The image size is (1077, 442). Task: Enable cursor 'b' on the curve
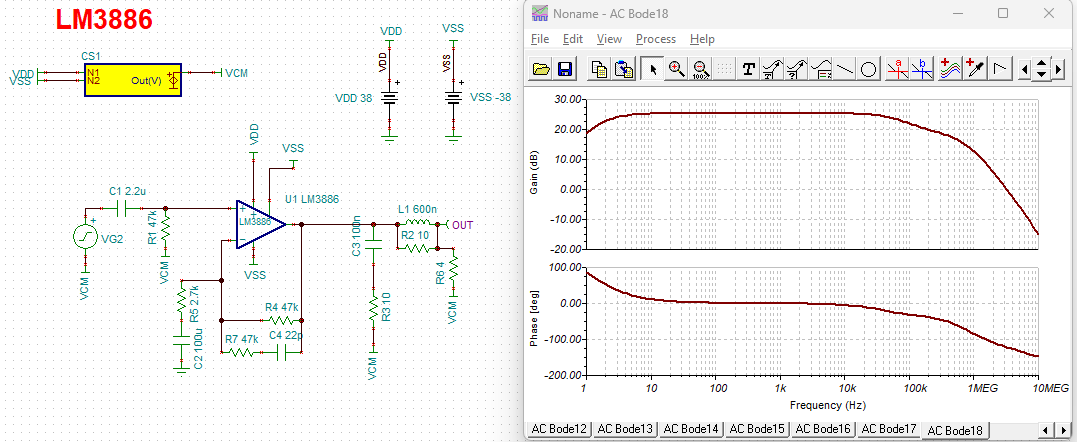tap(922, 69)
